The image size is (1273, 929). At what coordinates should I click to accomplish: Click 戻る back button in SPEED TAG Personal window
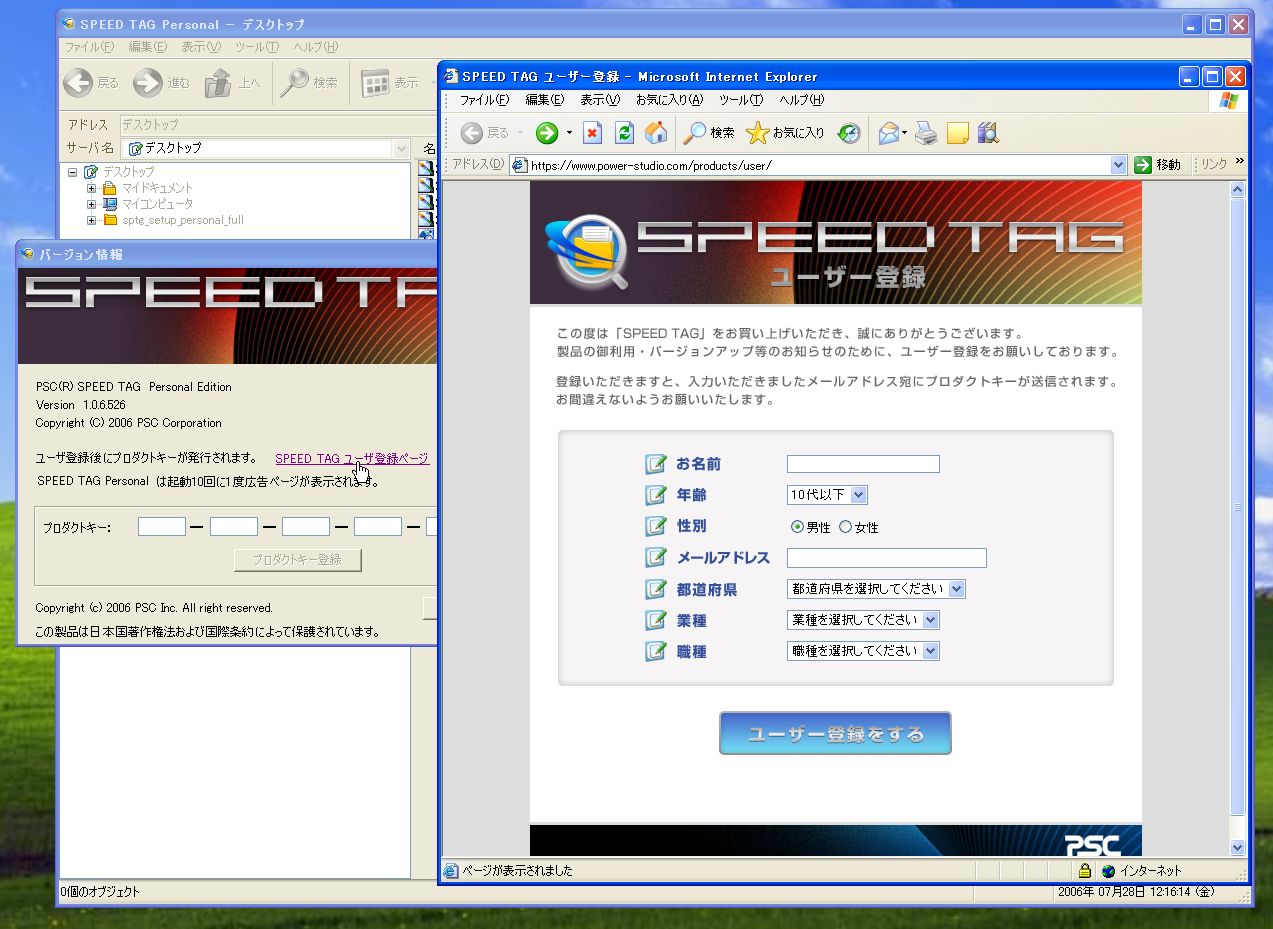point(91,83)
